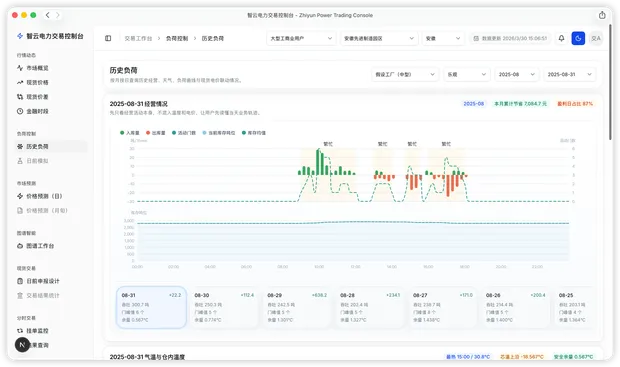Click the 2025-08-31 经营情况 heading
620x367 pixels.
coord(138,104)
